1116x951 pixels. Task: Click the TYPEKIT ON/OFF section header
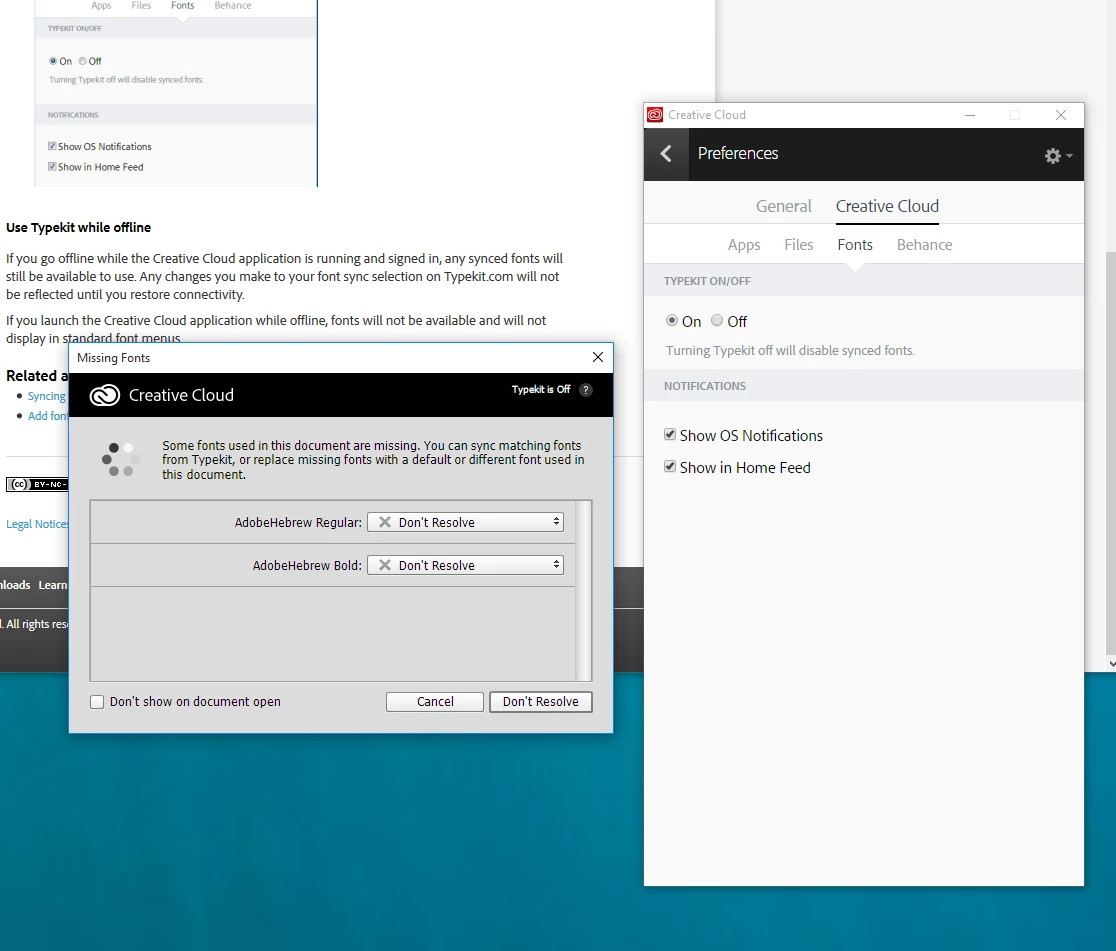point(707,281)
